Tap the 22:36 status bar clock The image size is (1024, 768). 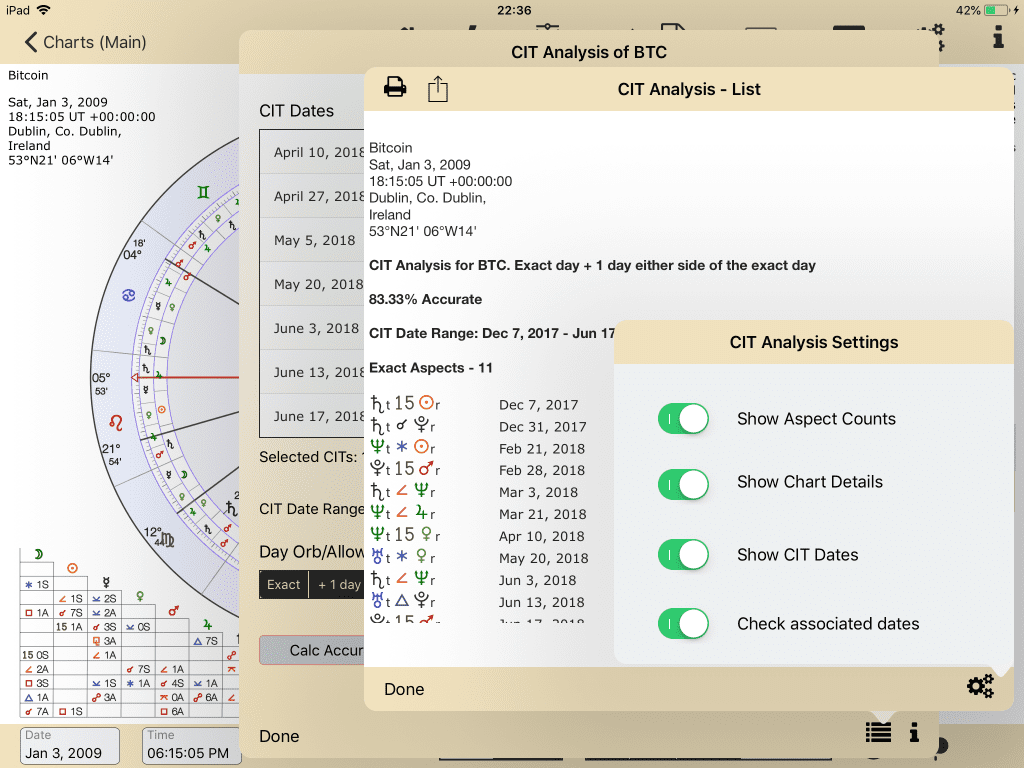(x=514, y=10)
